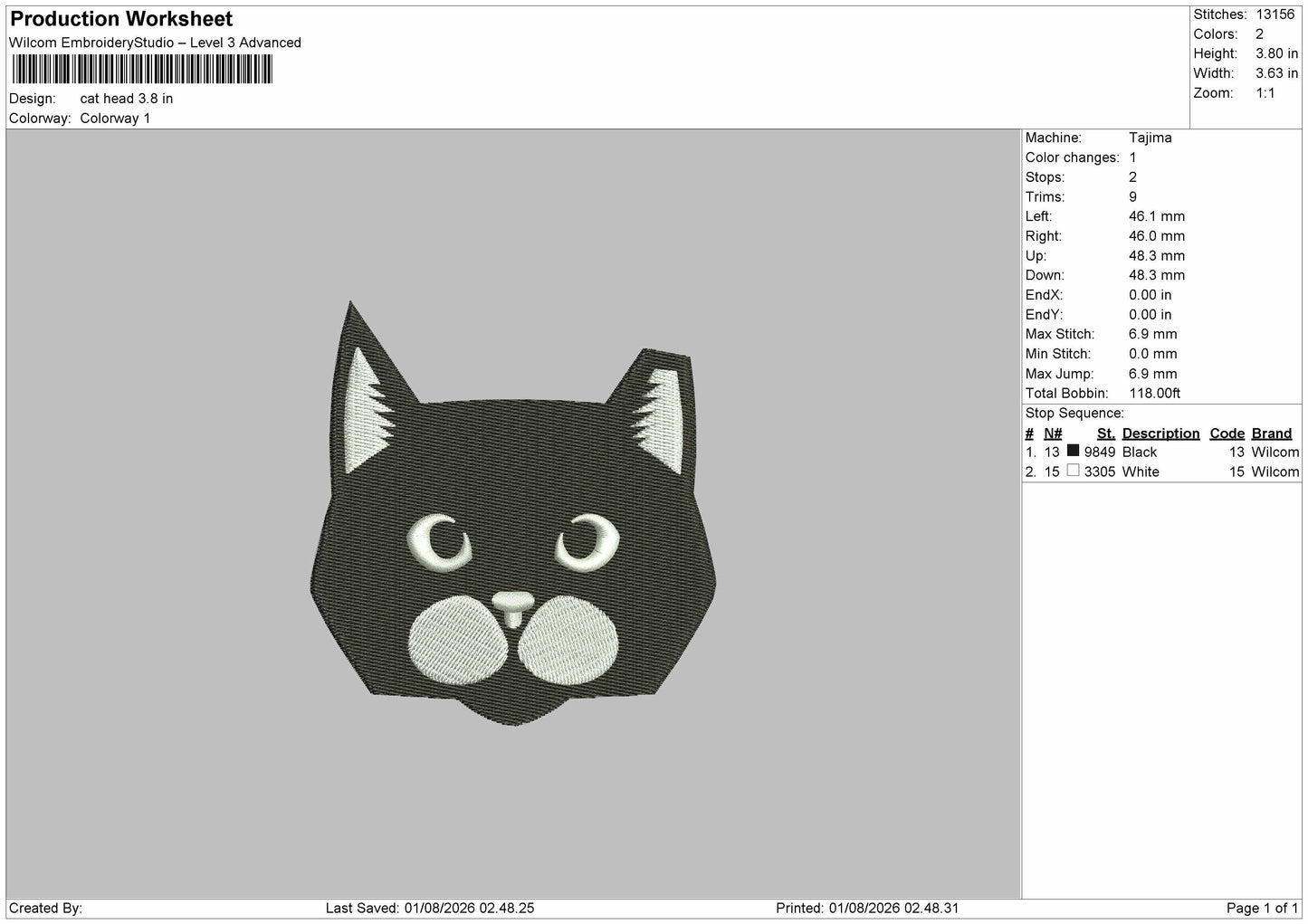Click the "Last Saved: 01/08/2026 02.48.25" footer text
The height and width of the screenshot is (924, 1308).
point(430,909)
